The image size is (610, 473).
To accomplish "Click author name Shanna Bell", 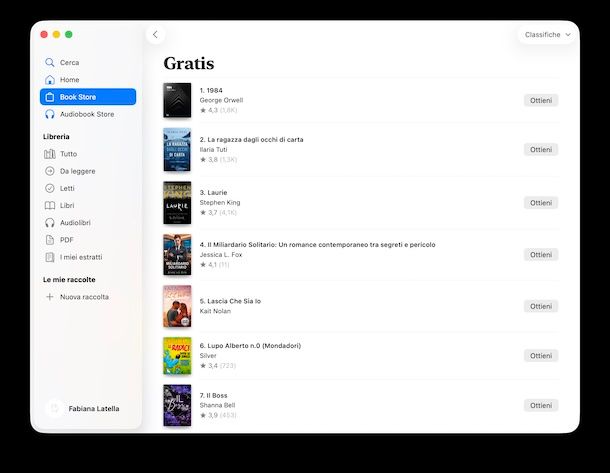I will (x=217, y=405).
